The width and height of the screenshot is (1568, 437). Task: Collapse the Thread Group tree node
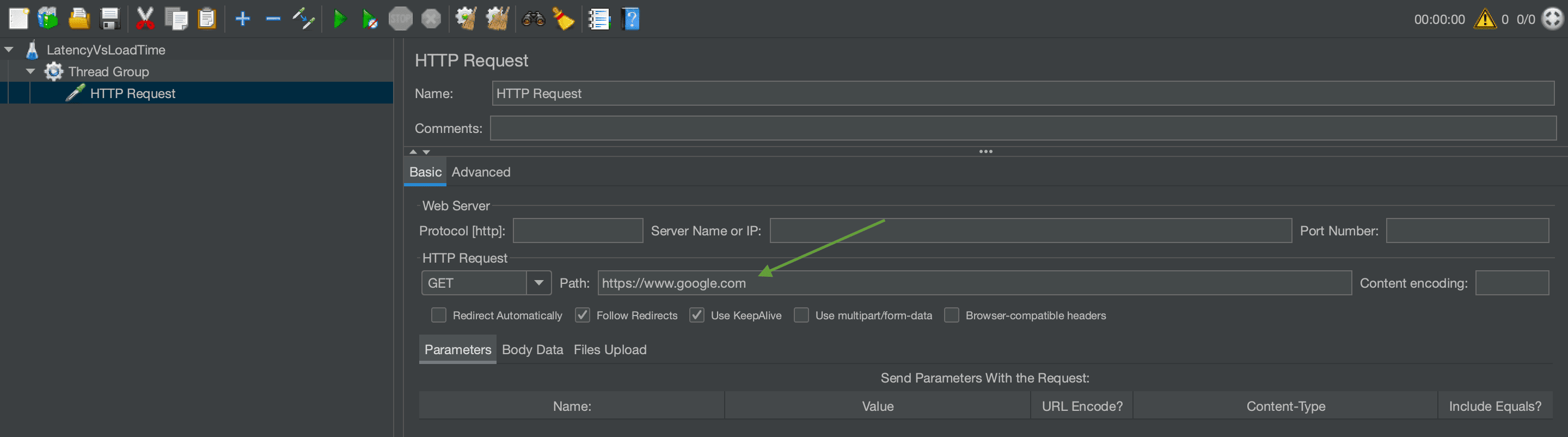coord(30,71)
